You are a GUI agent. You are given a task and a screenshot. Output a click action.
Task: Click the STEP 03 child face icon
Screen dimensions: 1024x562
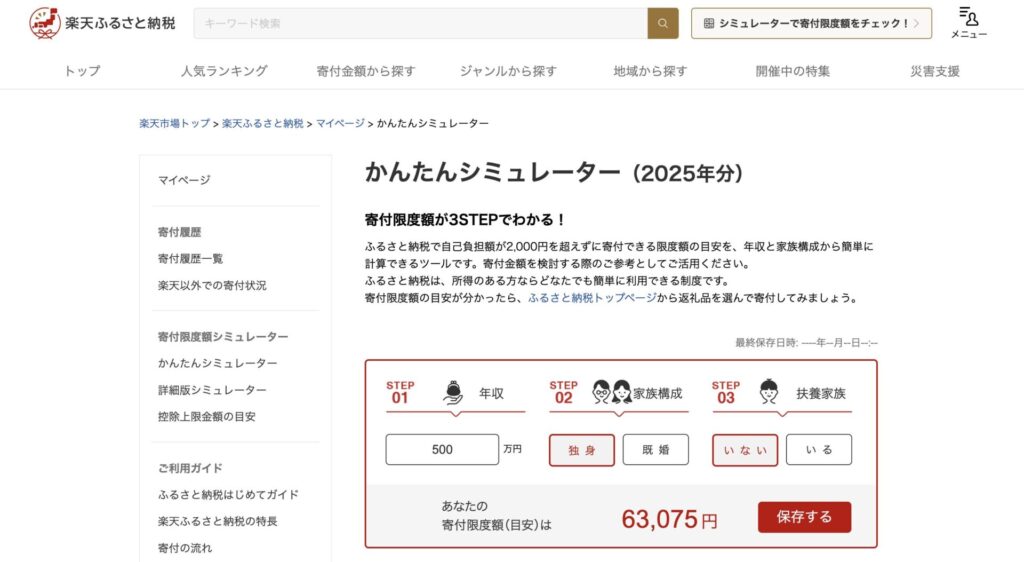coord(769,392)
